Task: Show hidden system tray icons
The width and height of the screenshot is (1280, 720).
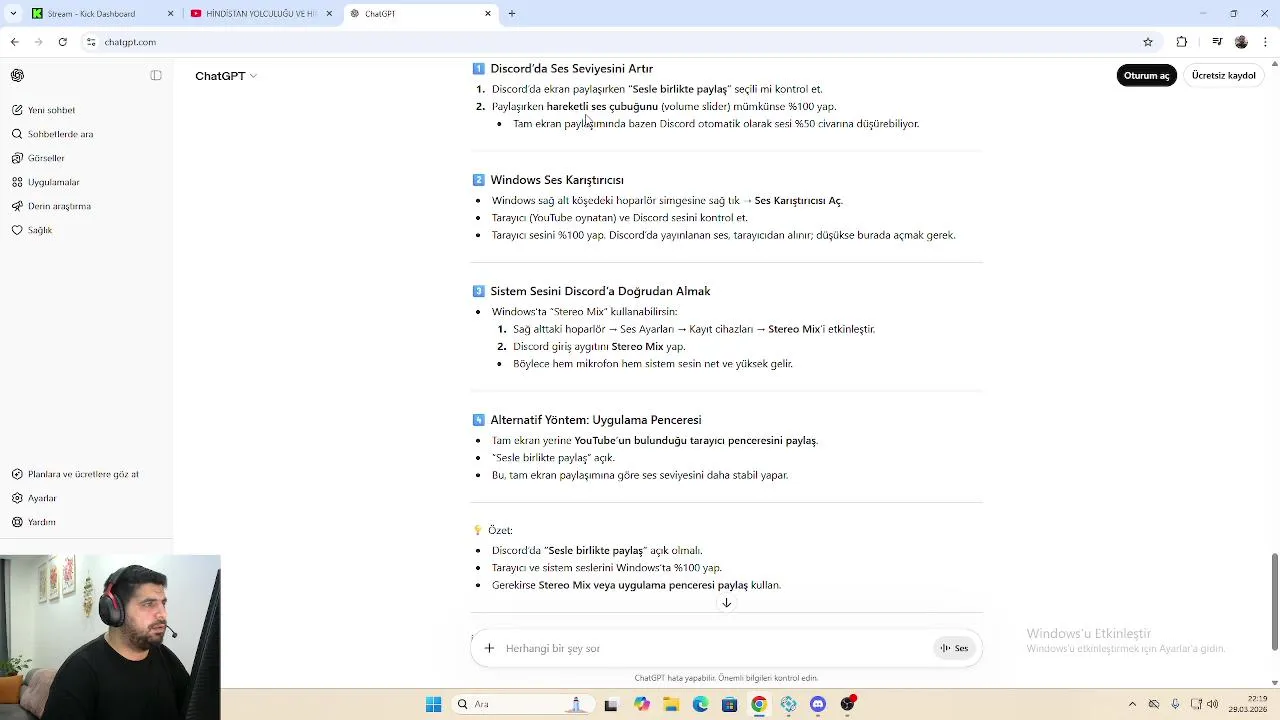Action: pos(1132,704)
